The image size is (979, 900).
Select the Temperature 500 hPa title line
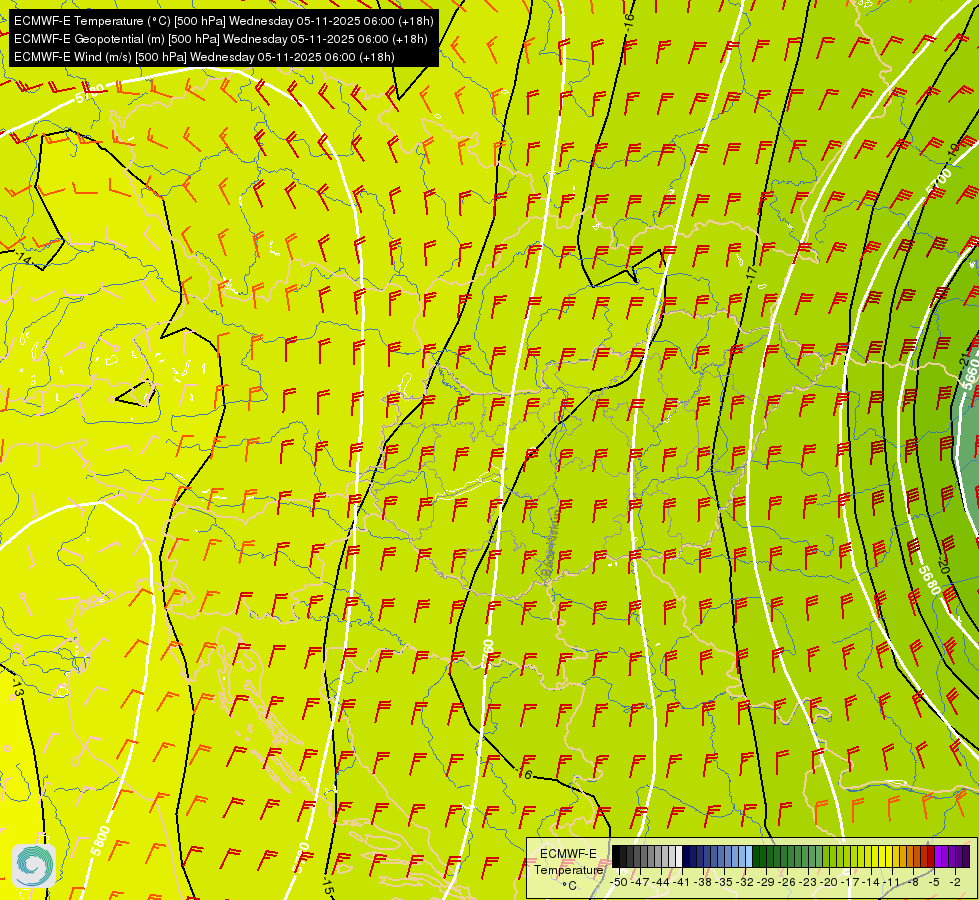[224, 21]
